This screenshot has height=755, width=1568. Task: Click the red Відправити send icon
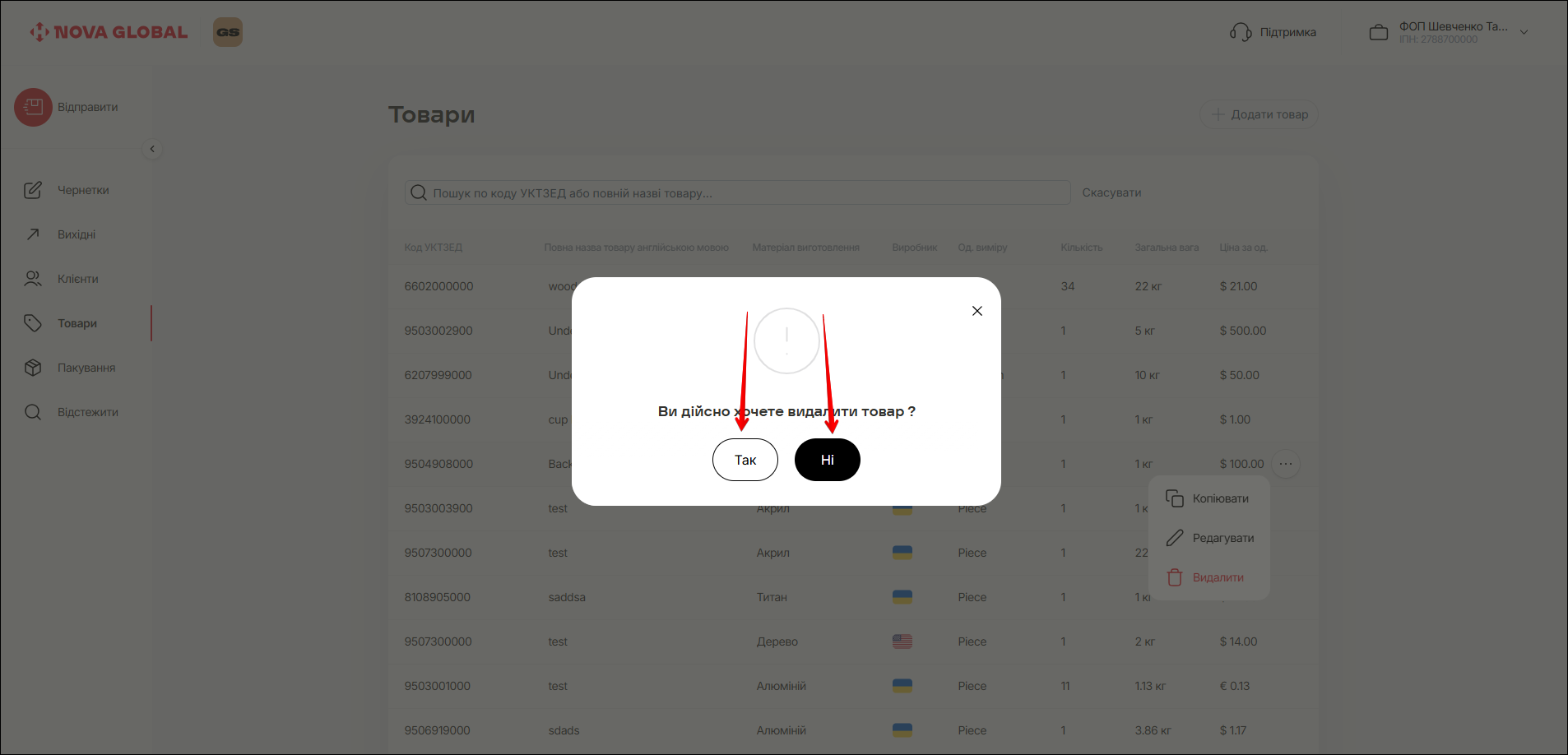coord(33,107)
